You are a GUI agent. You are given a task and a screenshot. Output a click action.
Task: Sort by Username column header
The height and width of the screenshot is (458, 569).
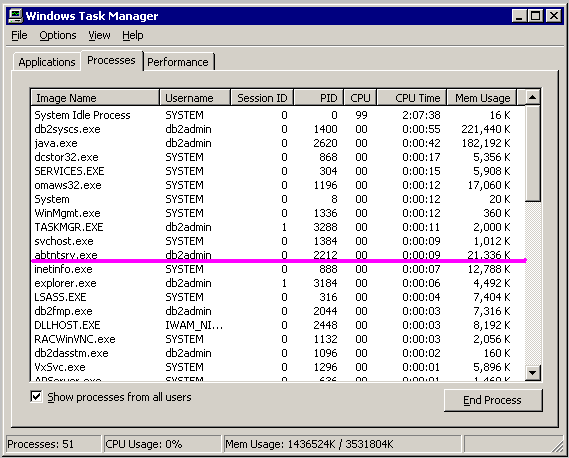coord(195,98)
